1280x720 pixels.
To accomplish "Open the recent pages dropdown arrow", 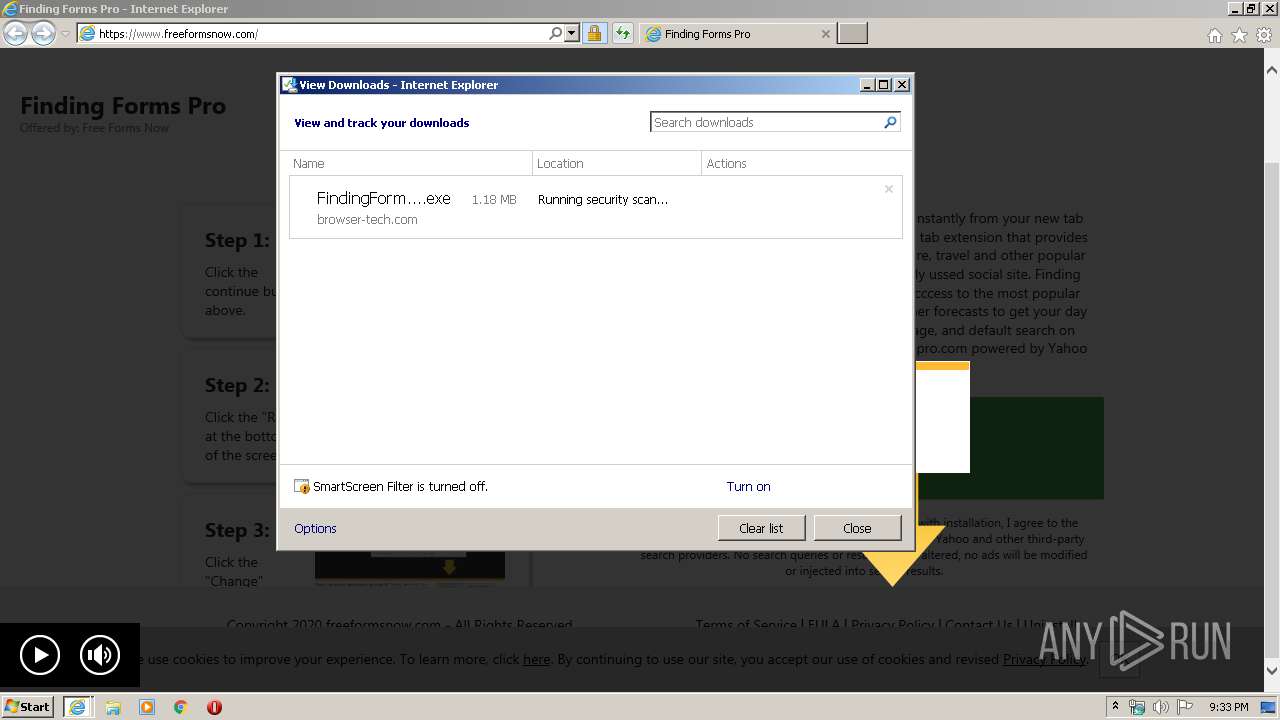I will click(65, 34).
